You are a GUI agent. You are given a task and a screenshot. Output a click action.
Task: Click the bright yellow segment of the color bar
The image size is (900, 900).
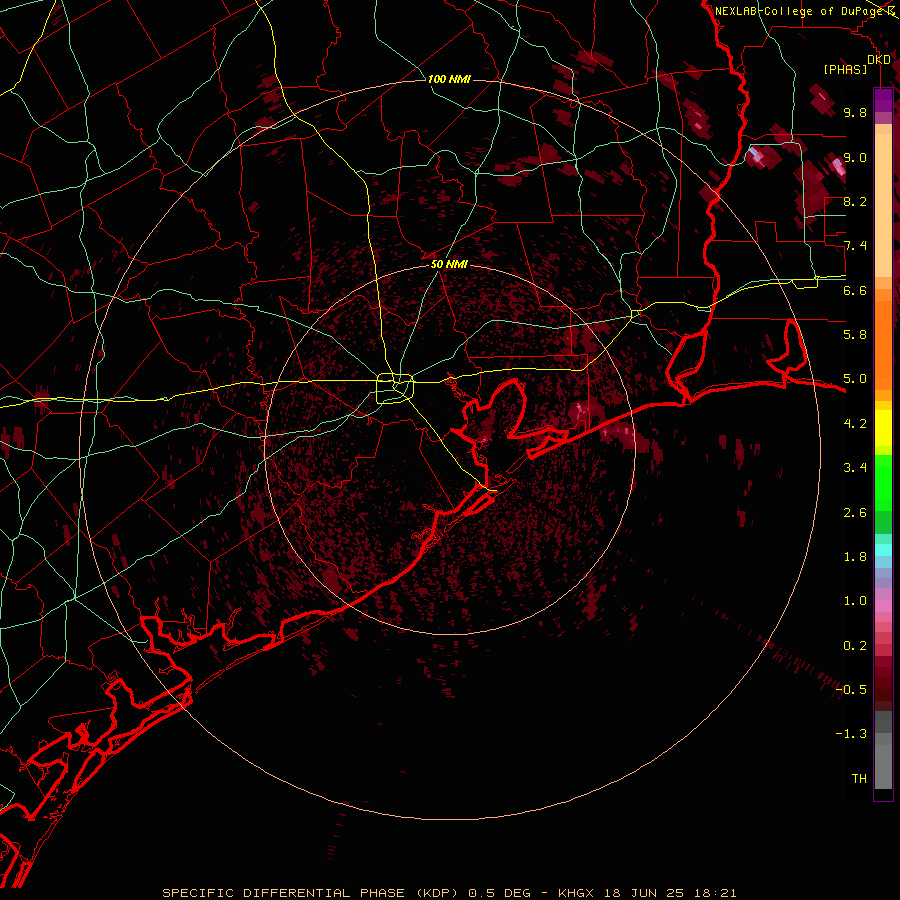[883, 428]
